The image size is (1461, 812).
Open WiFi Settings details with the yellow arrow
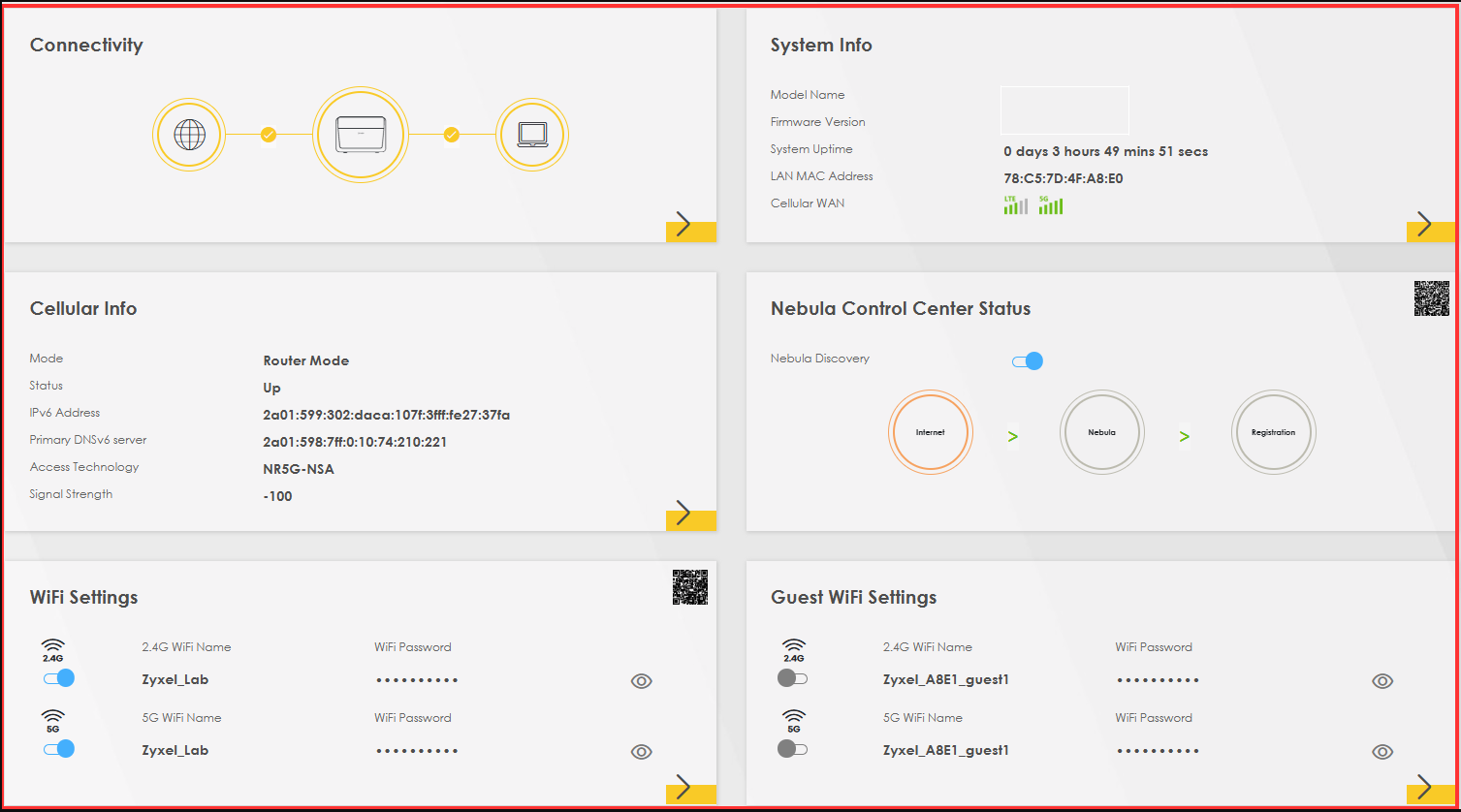click(x=691, y=788)
